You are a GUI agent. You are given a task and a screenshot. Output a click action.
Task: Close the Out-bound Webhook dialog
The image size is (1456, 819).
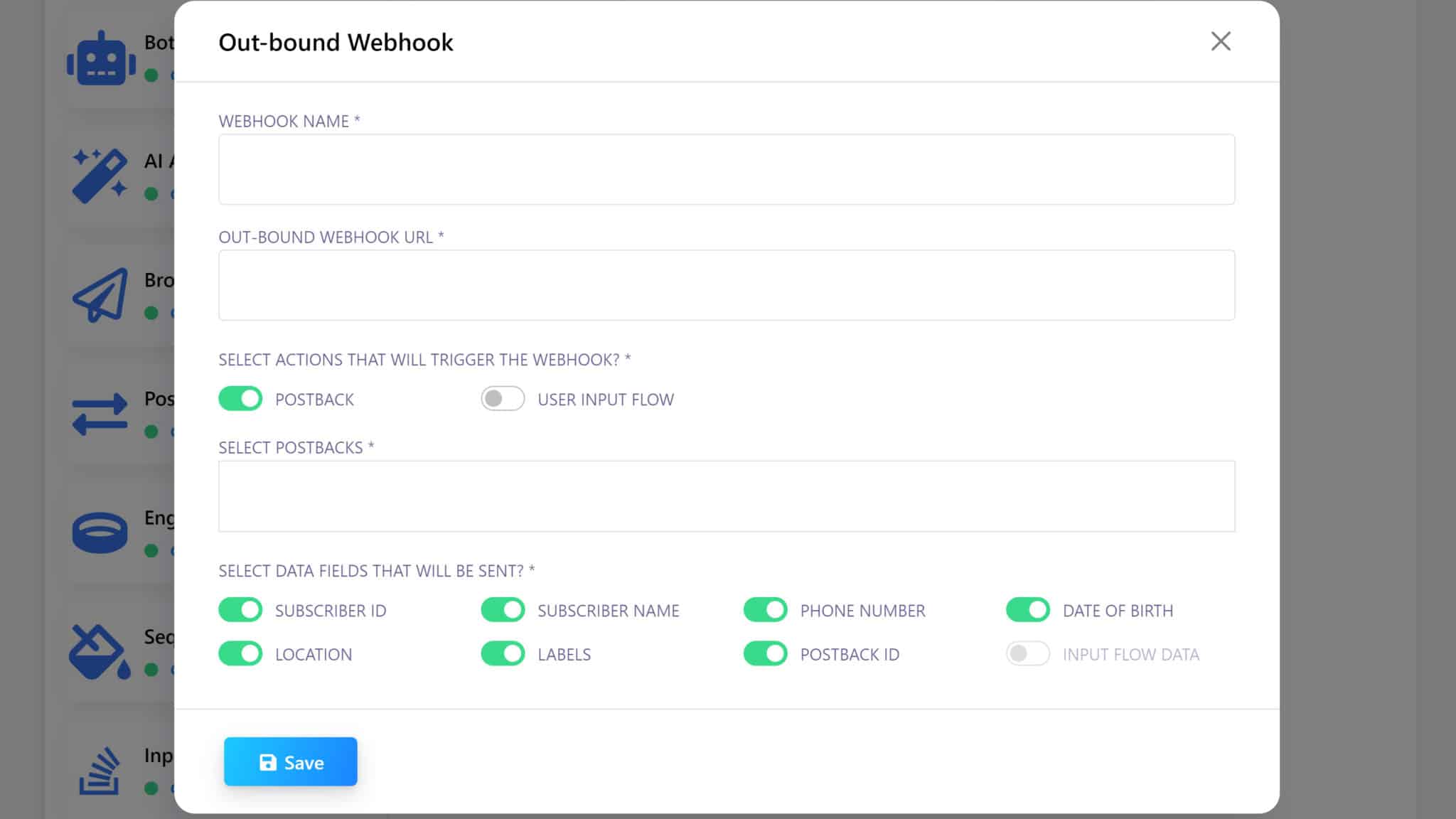(1220, 41)
